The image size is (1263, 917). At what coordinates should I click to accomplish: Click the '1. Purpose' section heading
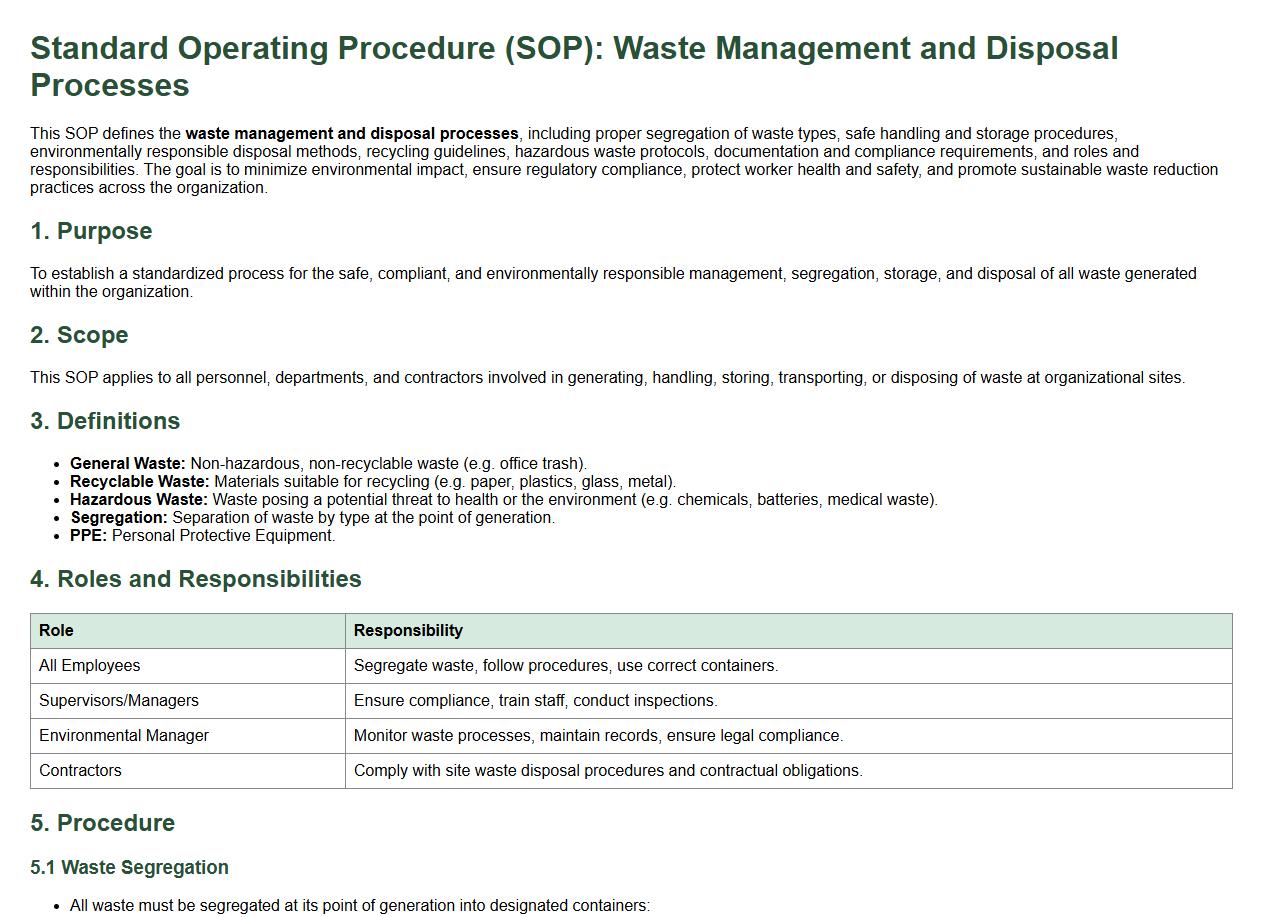click(91, 231)
